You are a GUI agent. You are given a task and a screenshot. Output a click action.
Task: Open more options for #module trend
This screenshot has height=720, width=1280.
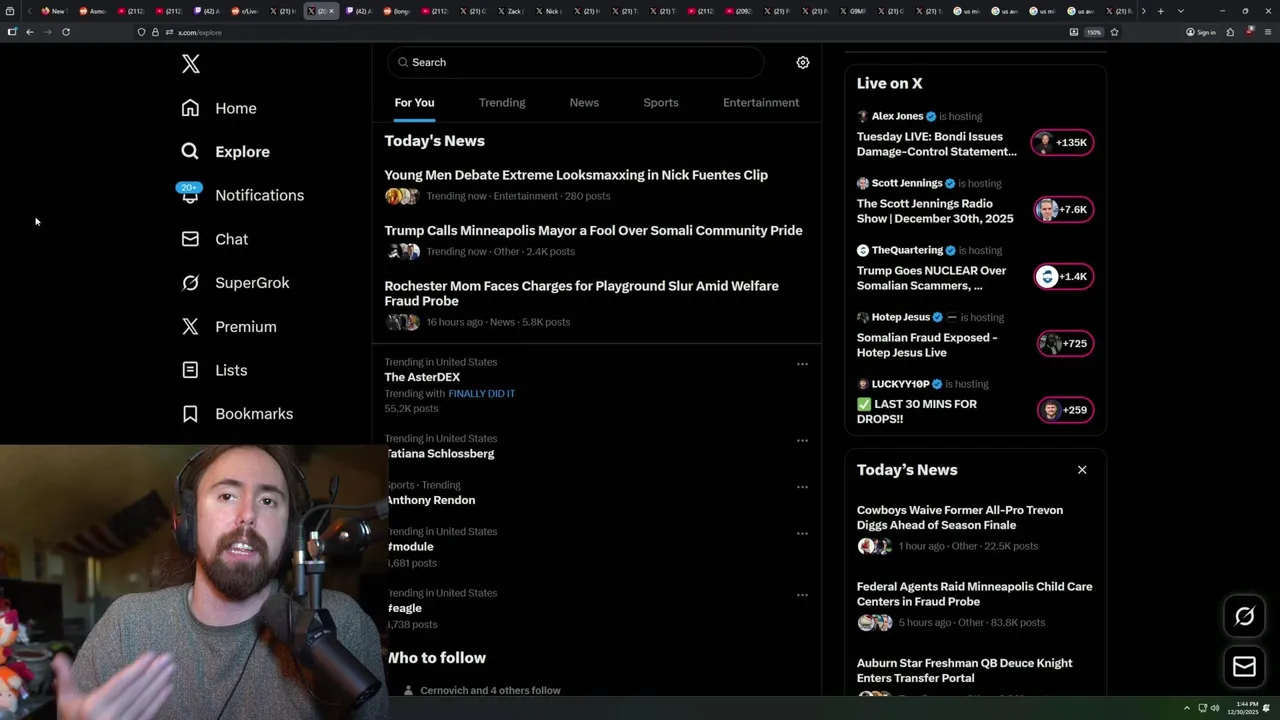coord(802,533)
